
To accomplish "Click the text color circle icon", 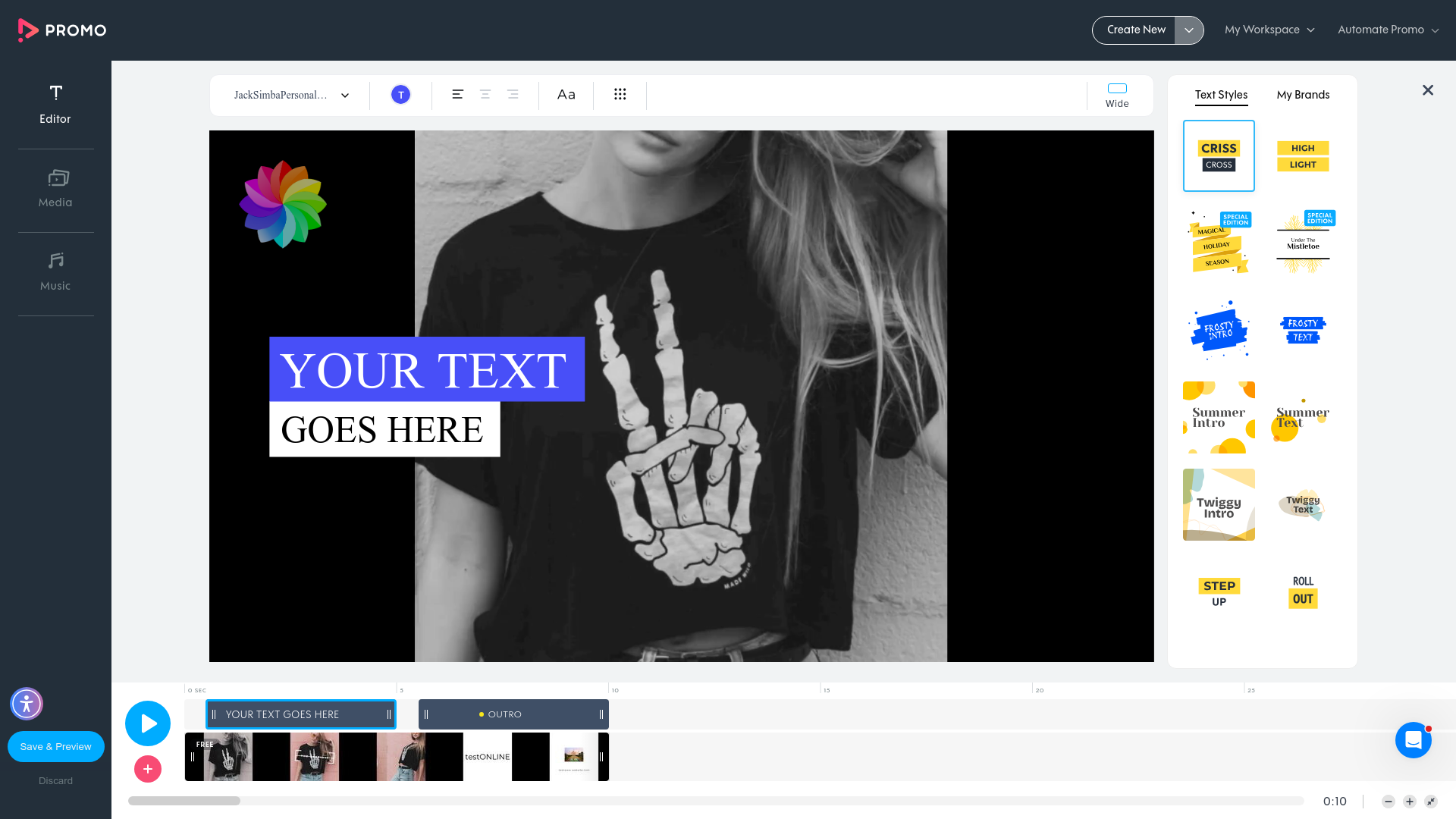I will (x=400, y=94).
